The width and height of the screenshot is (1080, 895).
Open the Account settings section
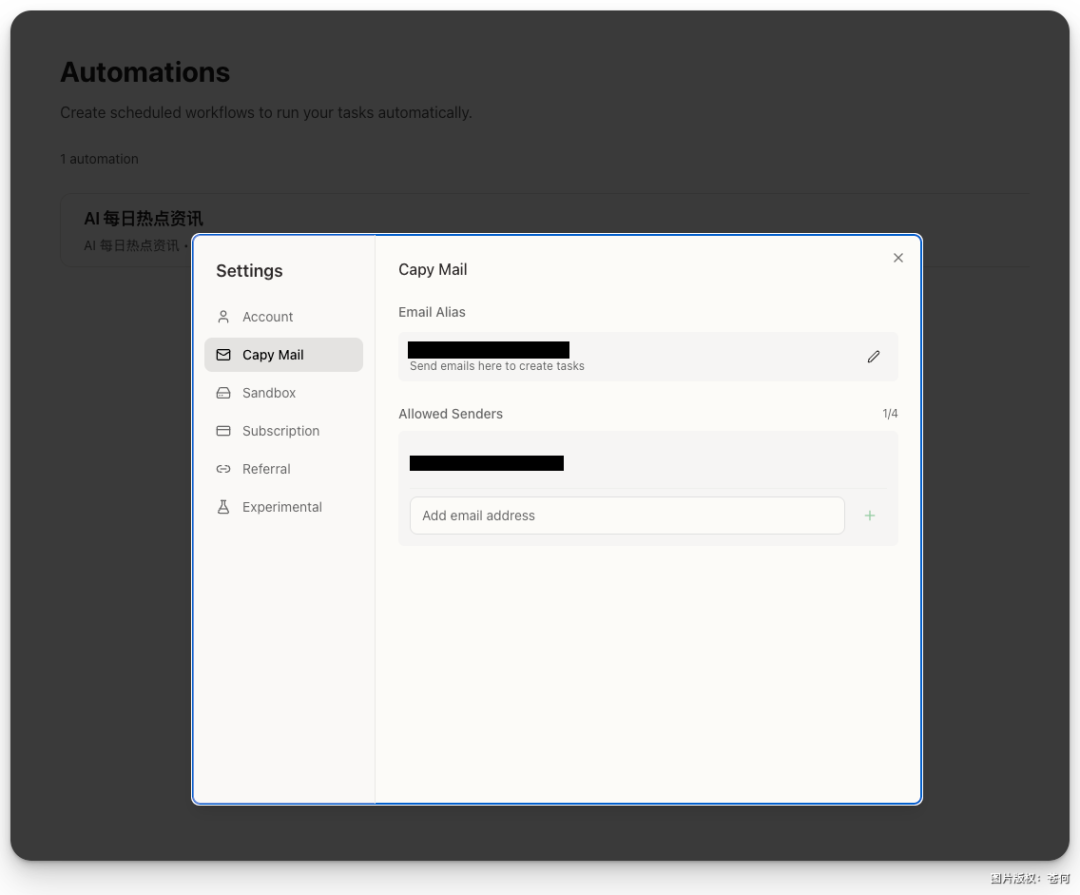(x=267, y=316)
